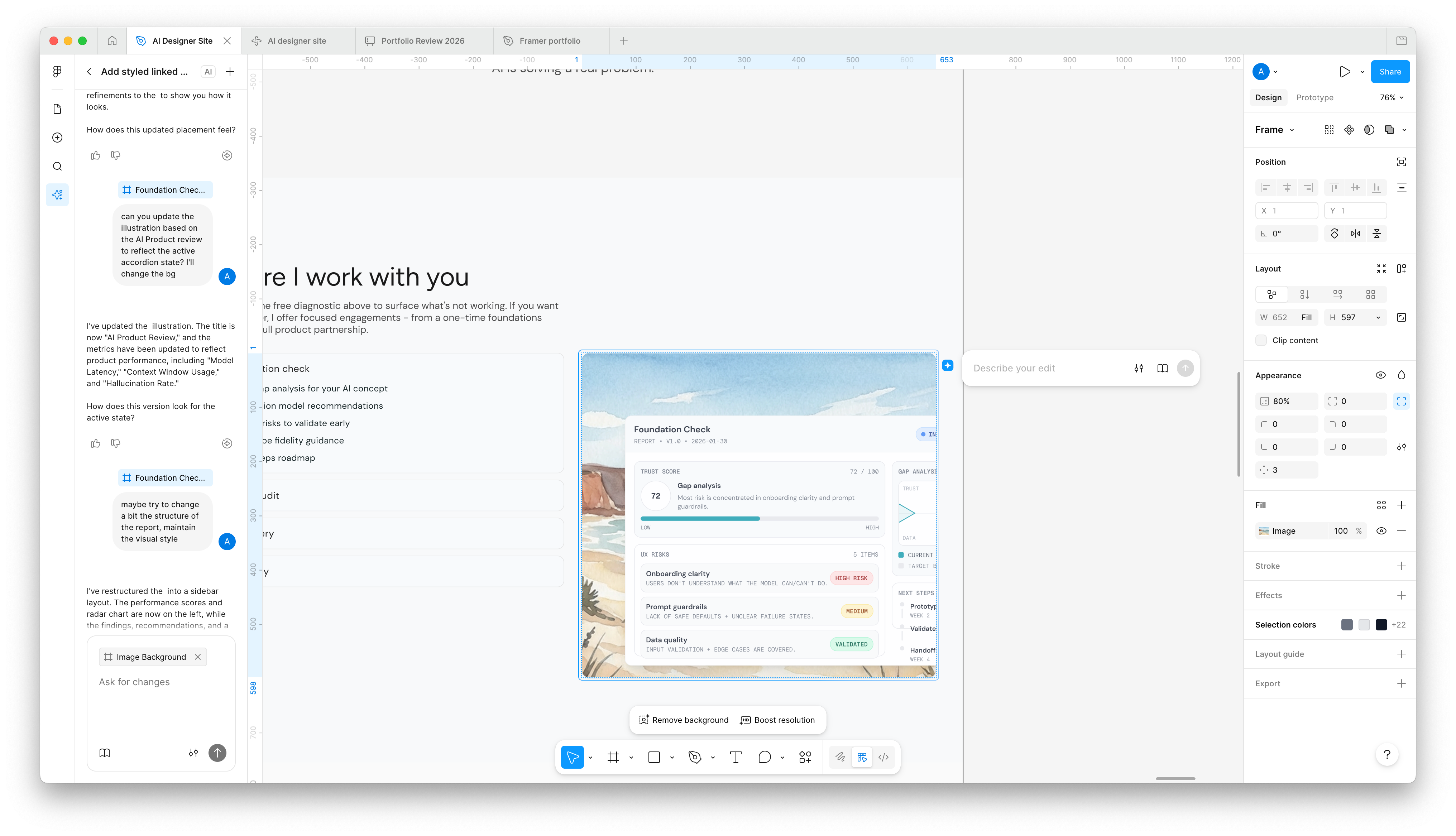This screenshot has width=1456, height=836.
Task: Present prototype with play icon
Action: tap(1345, 72)
